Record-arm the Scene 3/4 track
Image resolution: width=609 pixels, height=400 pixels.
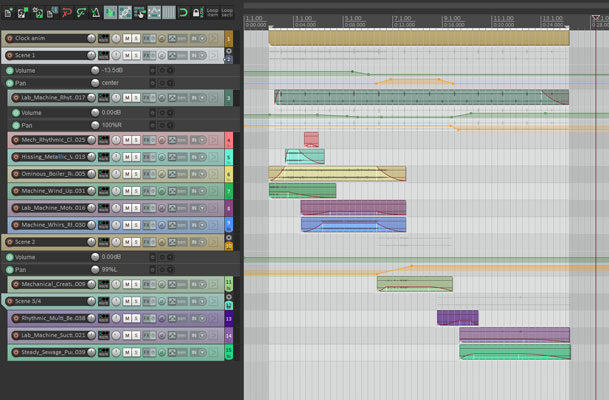point(10,301)
